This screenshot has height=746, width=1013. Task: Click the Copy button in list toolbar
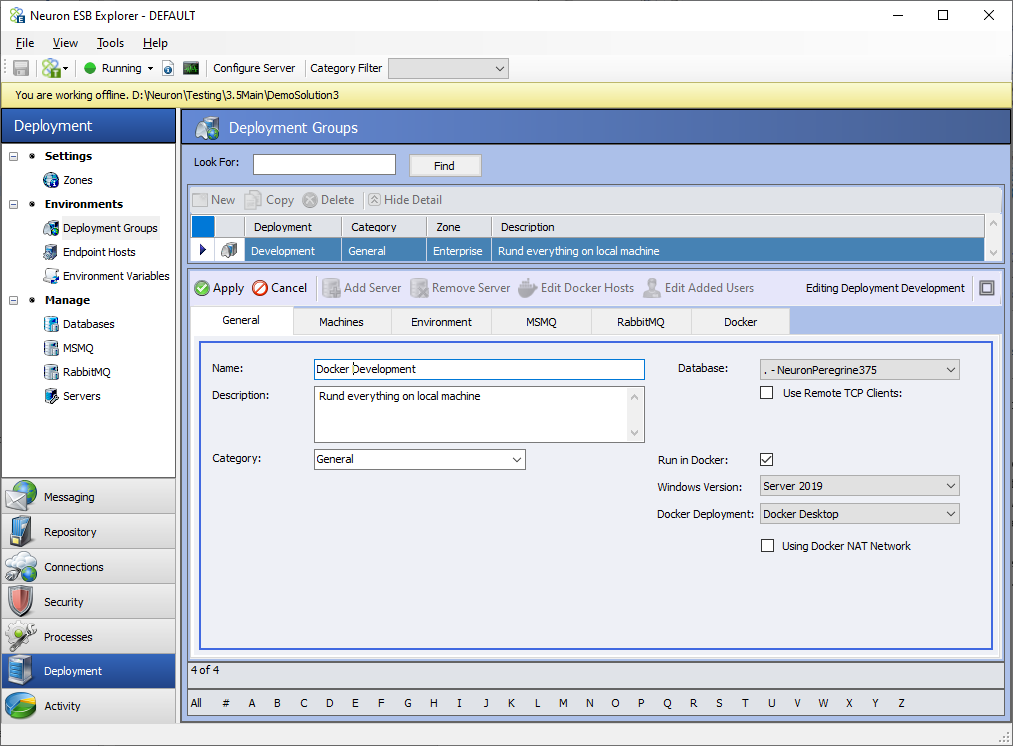pyautogui.click(x=270, y=200)
